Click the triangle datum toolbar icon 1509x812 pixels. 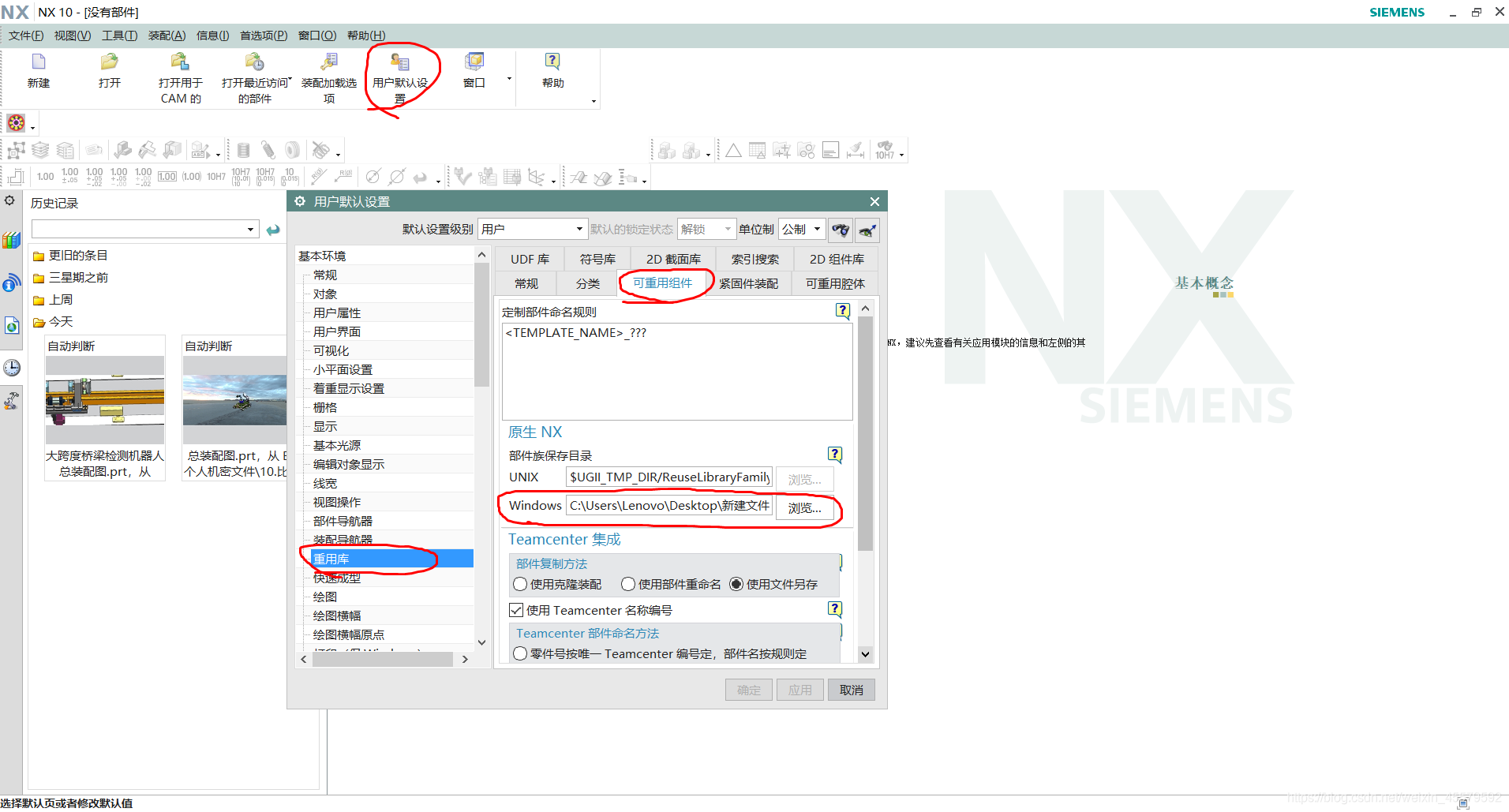733,150
